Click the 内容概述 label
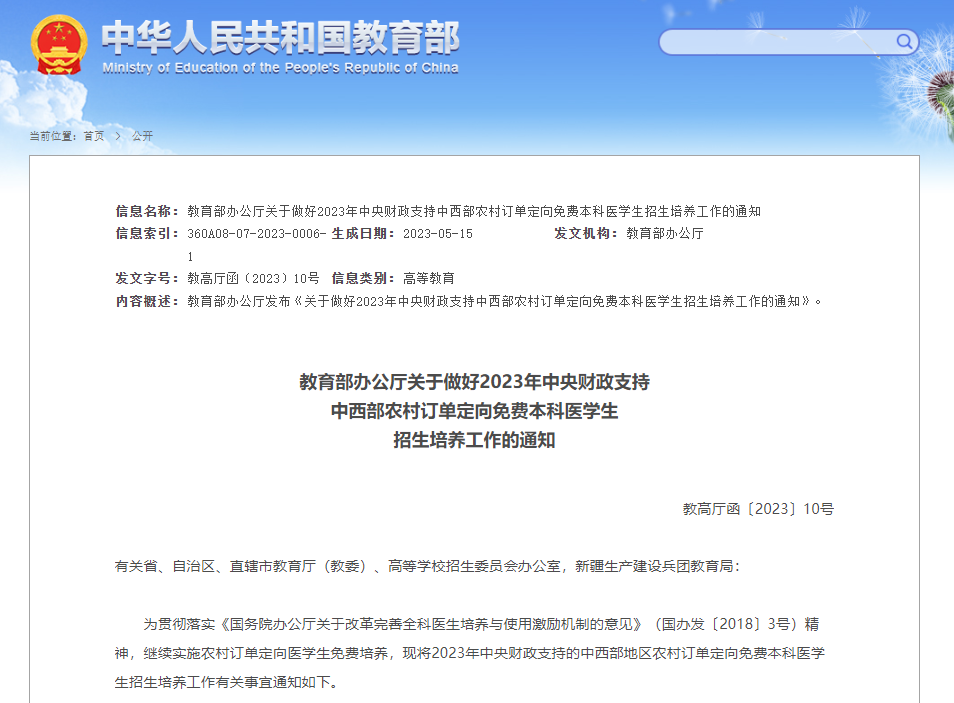954x703 pixels. 147,301
